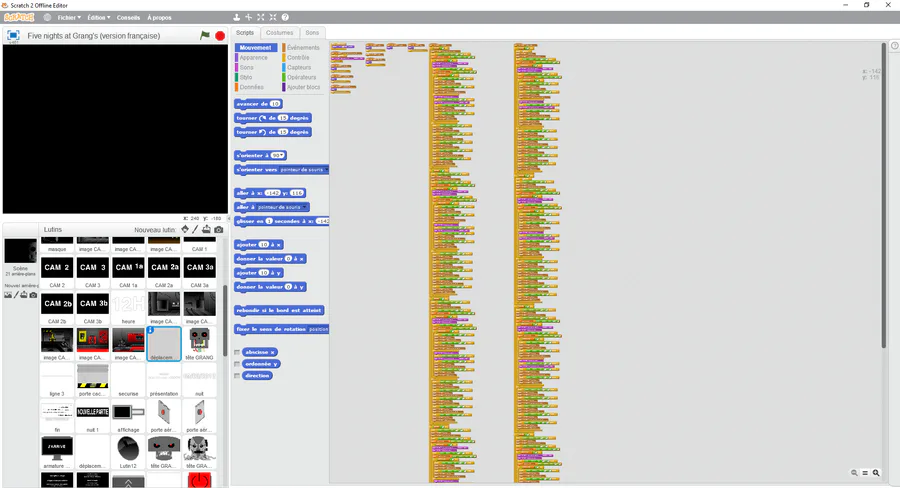This screenshot has height=488, width=900.
Task: Toggle the stage fullscreen presentation mode icon
Action: click(x=13, y=35)
